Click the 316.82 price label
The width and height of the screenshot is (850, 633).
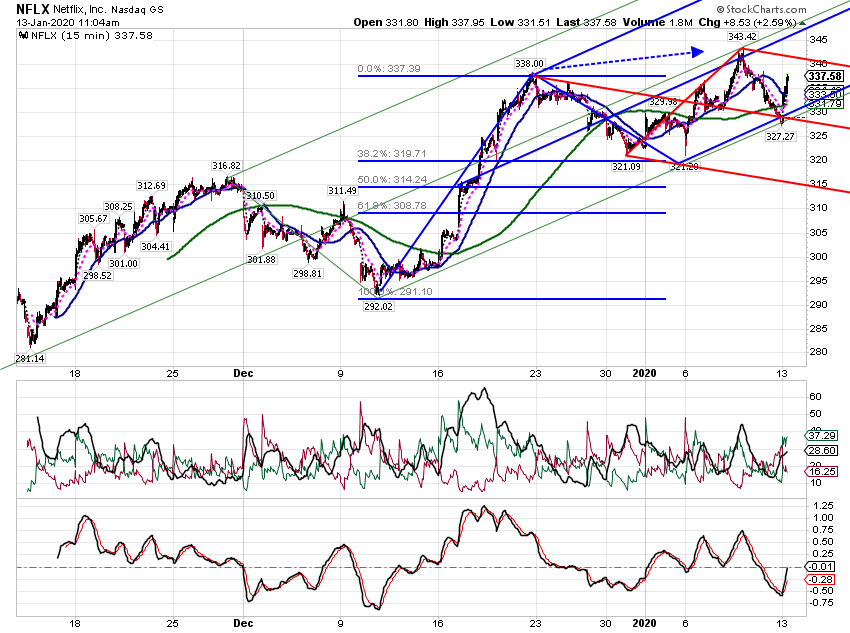pyautogui.click(x=226, y=166)
